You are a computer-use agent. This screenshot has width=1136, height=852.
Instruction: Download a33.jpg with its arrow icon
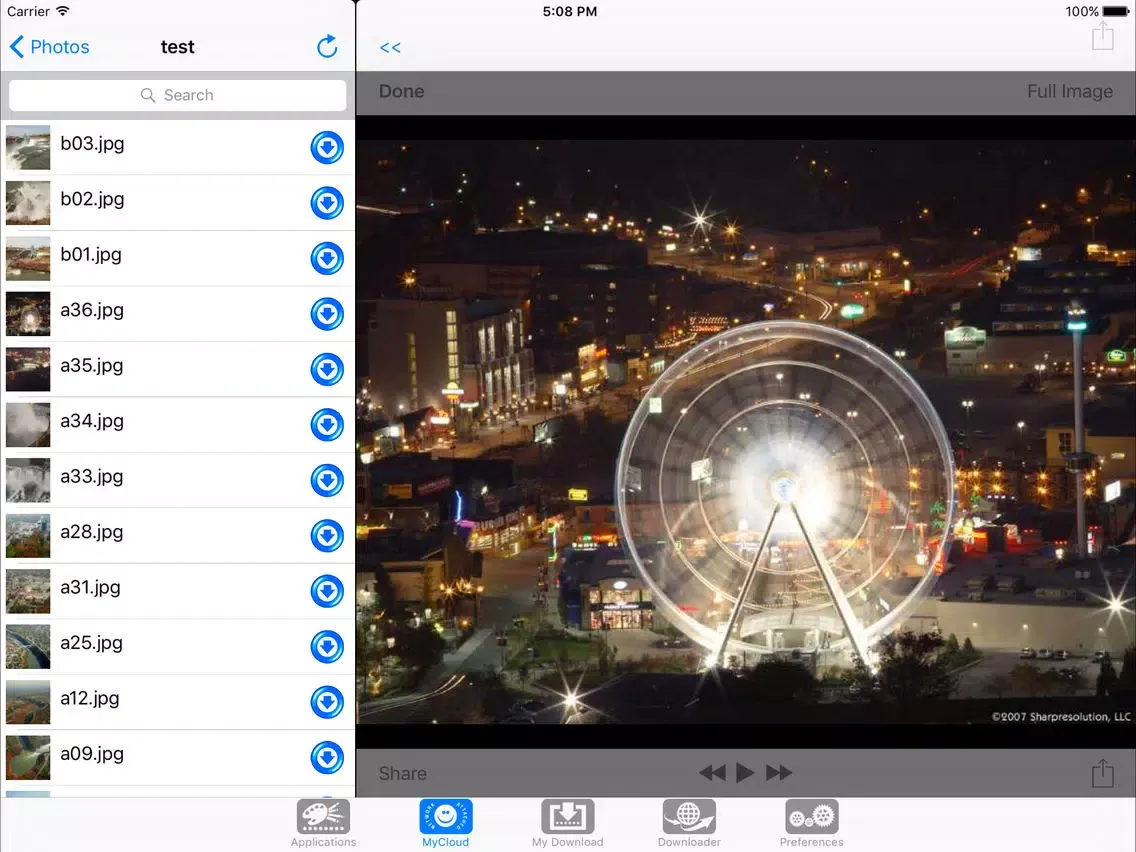[x=327, y=480]
